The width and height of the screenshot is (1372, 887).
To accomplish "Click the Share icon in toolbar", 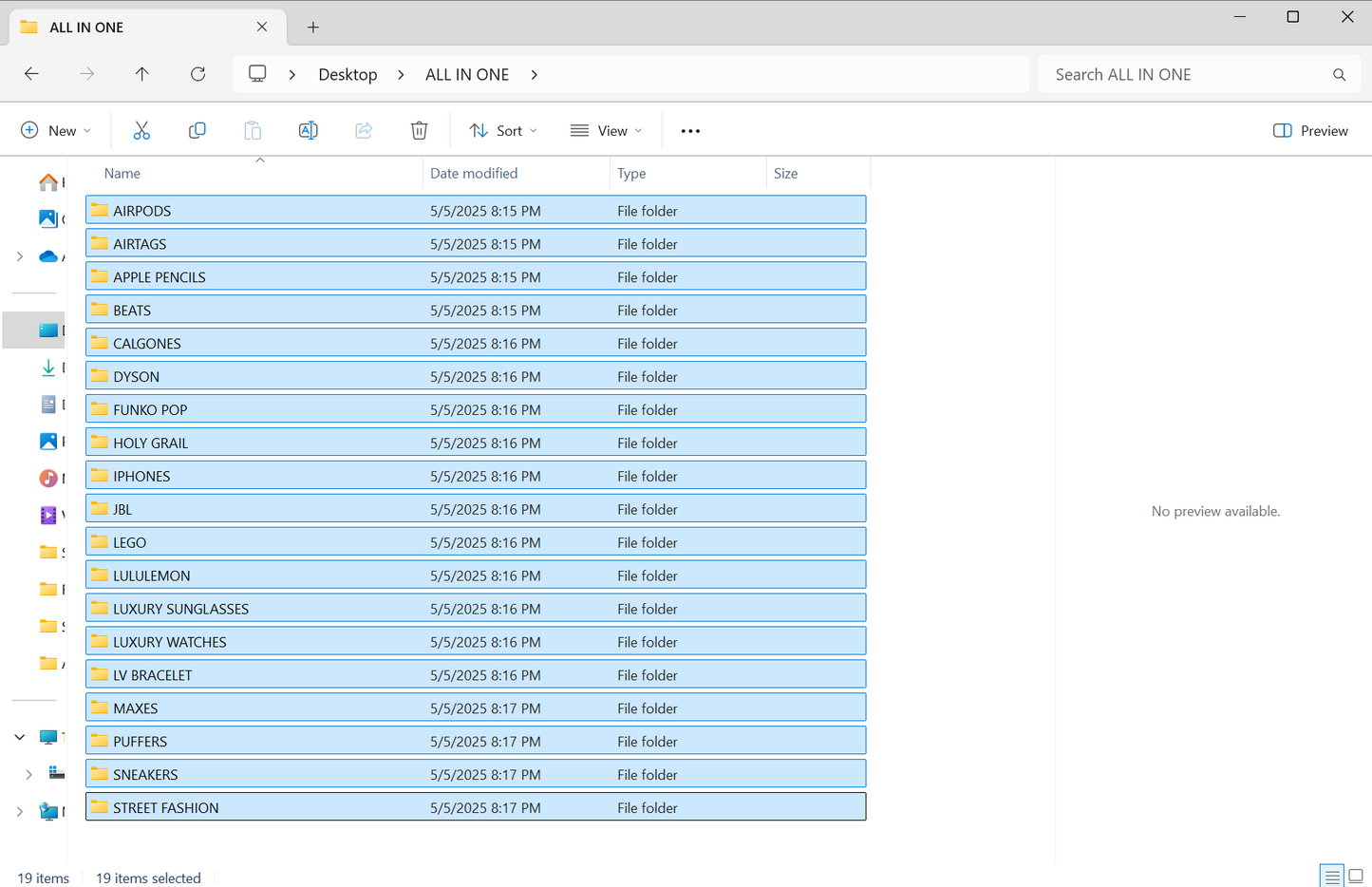I will click(364, 131).
